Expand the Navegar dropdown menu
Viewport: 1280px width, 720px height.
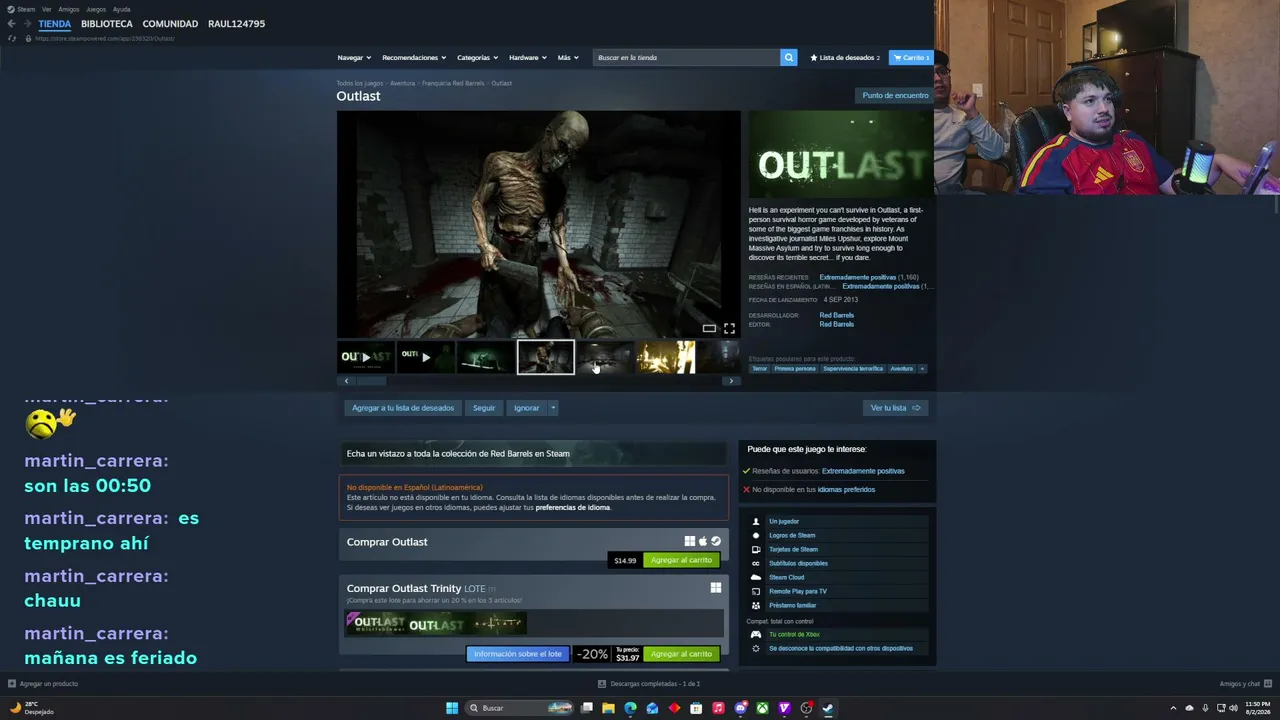pos(354,57)
